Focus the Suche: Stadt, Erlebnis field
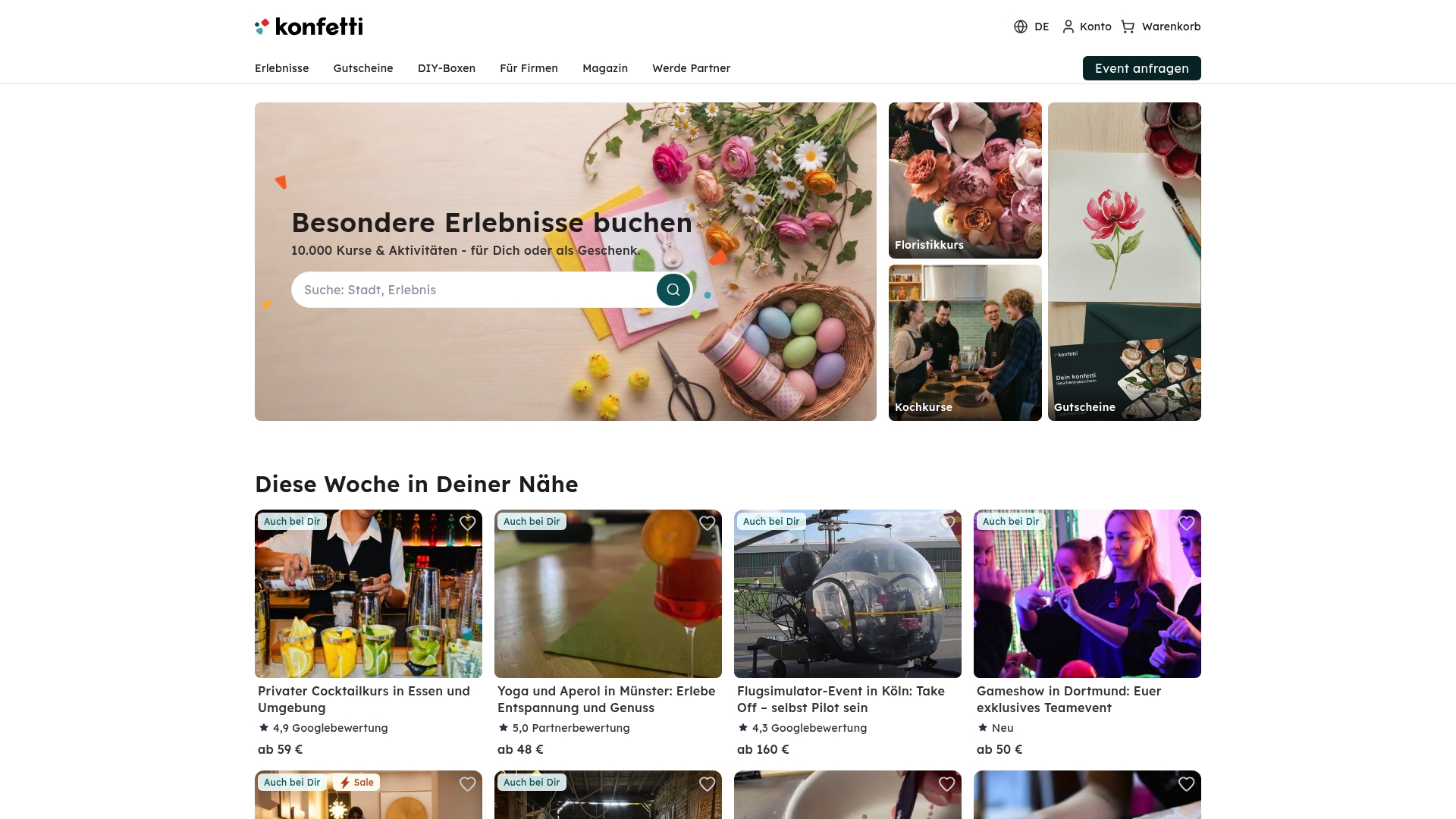This screenshot has width=1456, height=819. [474, 290]
